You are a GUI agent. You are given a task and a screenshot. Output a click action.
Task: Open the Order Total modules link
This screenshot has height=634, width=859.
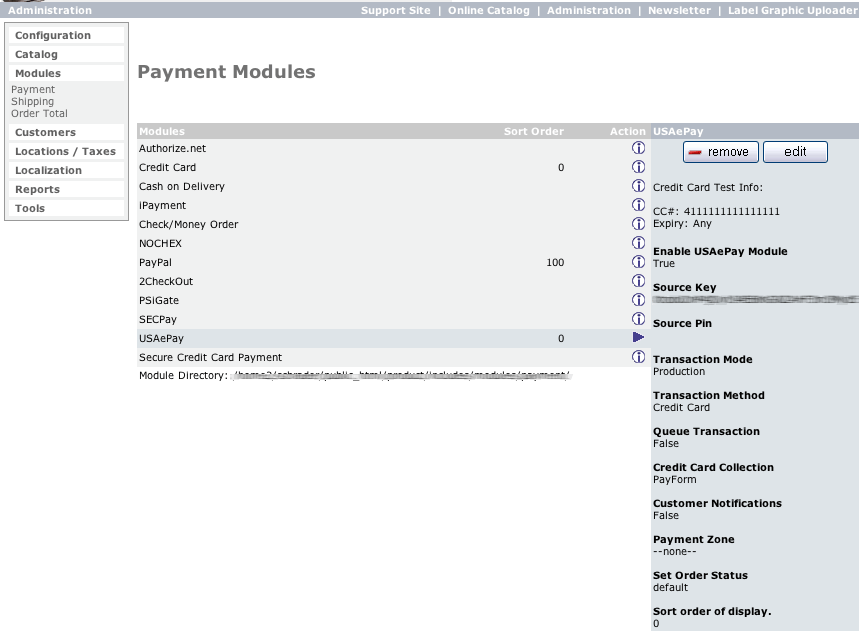[39, 113]
